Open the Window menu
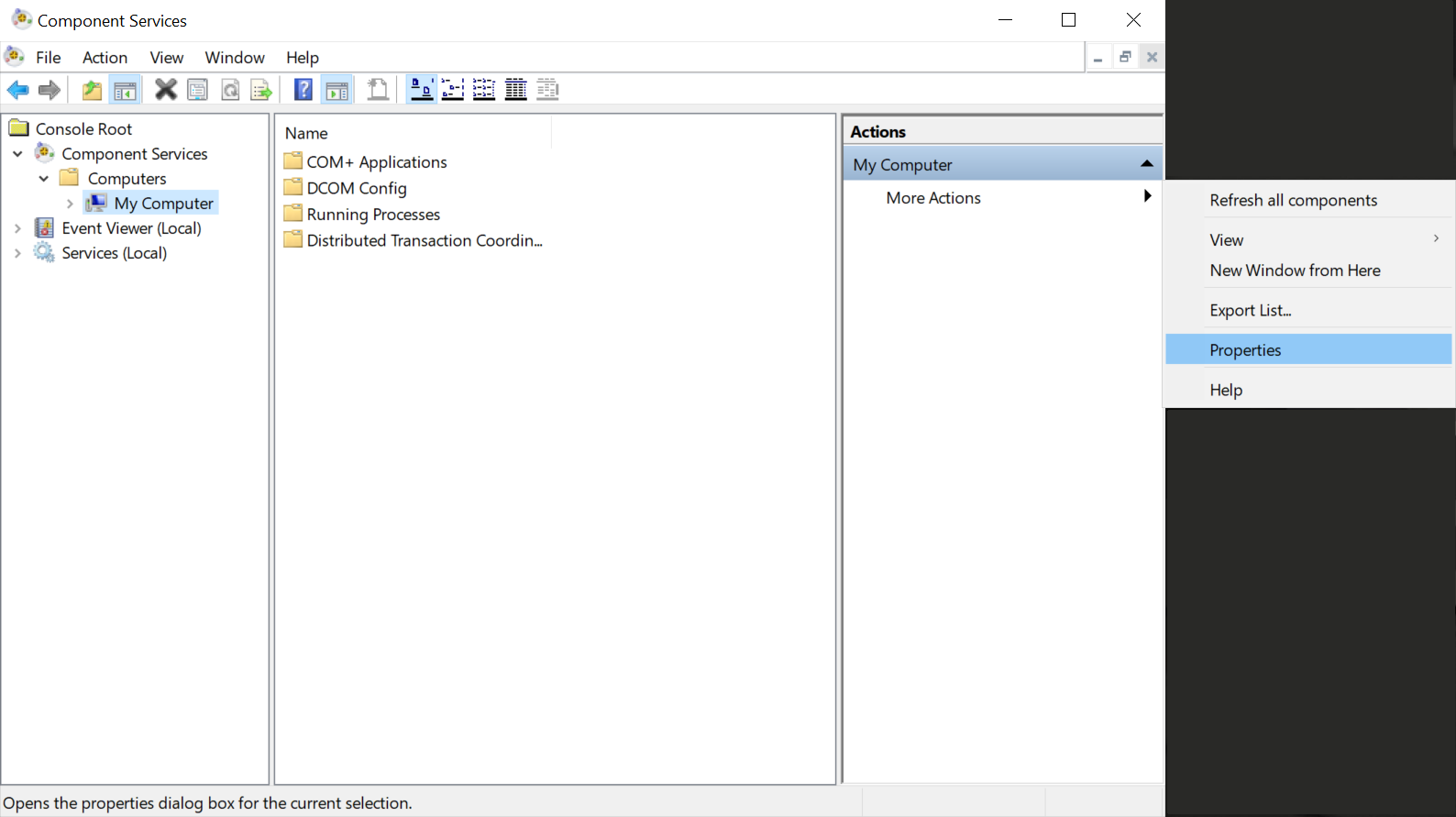This screenshot has height=817, width=1456. tap(235, 58)
